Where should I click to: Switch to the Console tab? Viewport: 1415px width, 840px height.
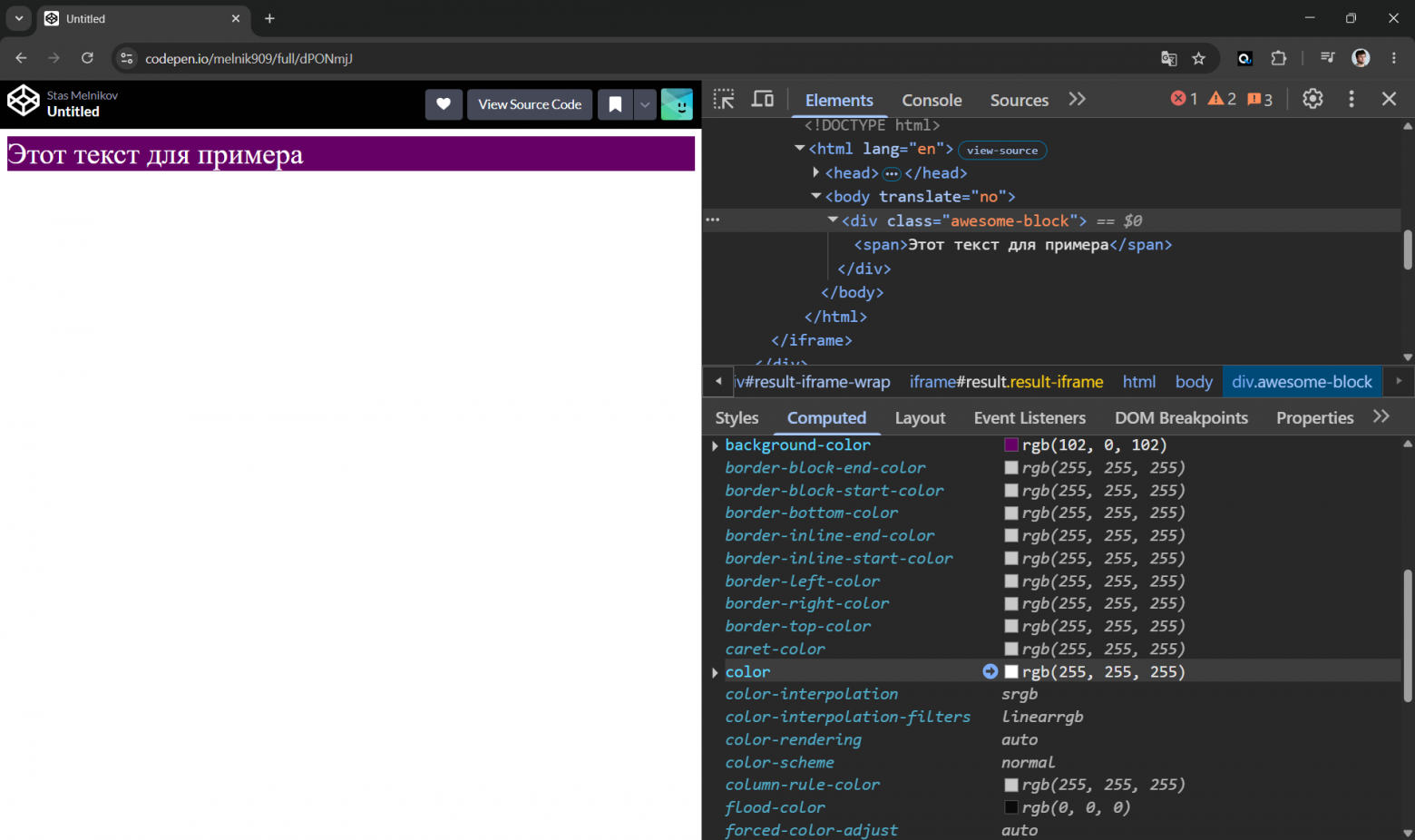(x=932, y=100)
